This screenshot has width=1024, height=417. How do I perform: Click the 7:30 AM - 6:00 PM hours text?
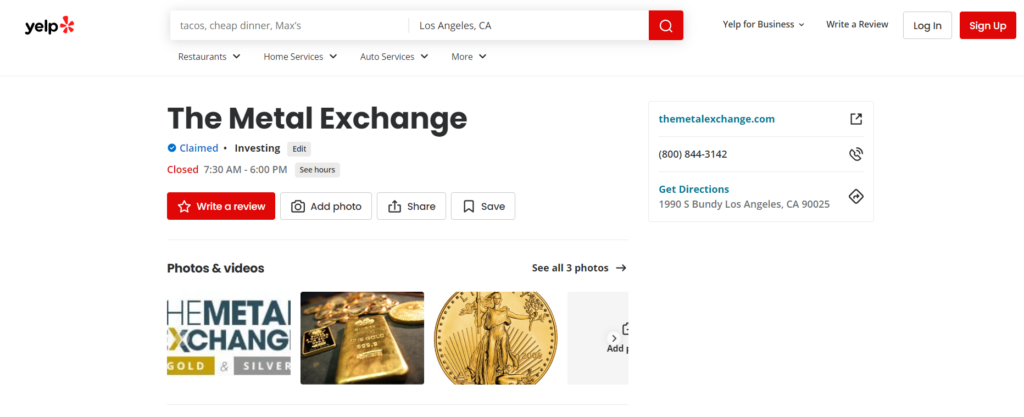tap(246, 170)
